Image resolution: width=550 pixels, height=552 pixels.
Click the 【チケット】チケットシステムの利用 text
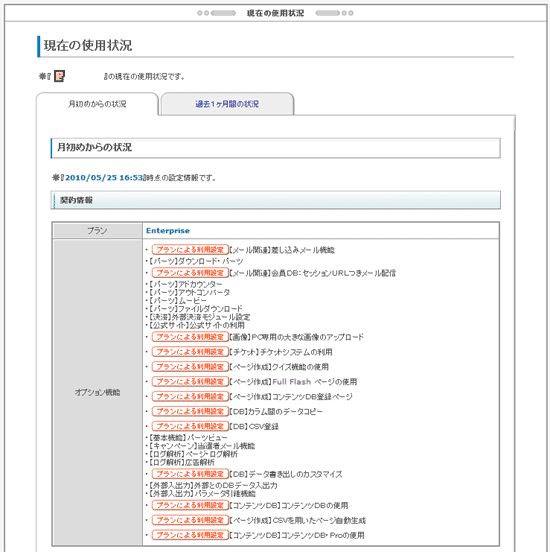(x=281, y=352)
